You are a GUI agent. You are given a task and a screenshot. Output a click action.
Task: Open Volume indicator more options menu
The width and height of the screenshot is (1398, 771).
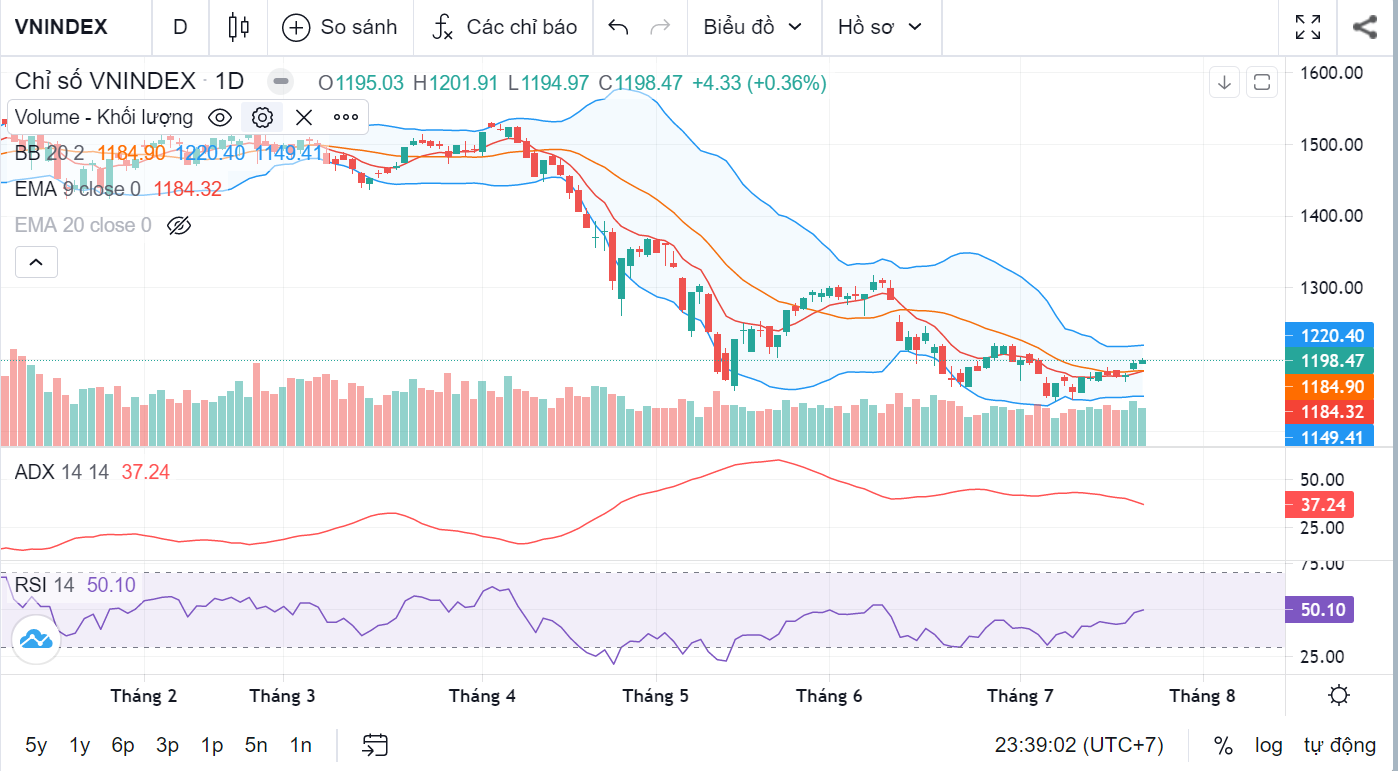[x=346, y=117]
